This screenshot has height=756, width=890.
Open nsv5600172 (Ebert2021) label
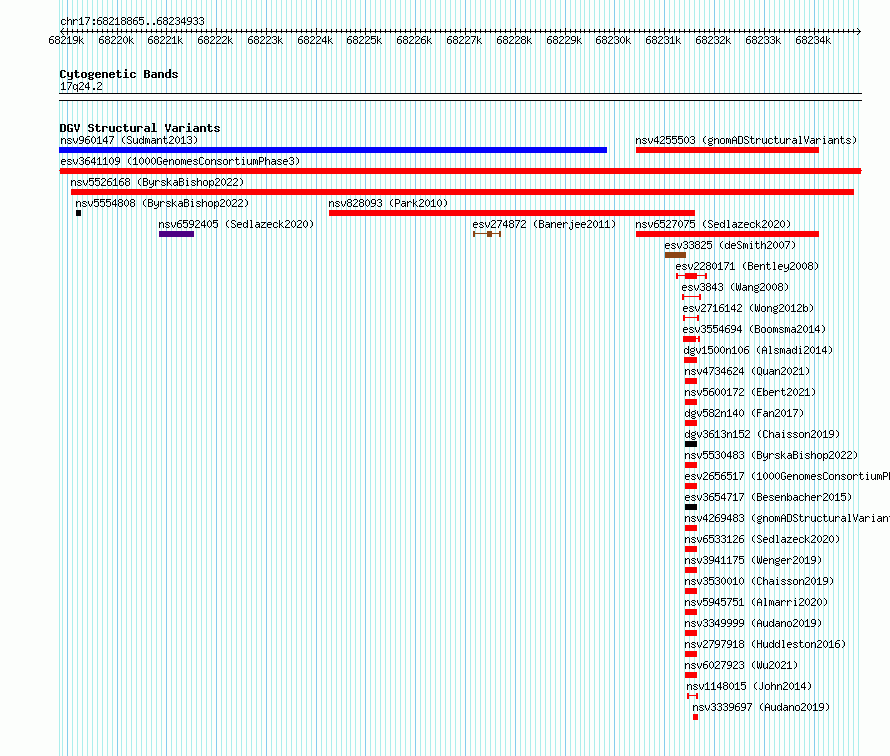pos(750,392)
